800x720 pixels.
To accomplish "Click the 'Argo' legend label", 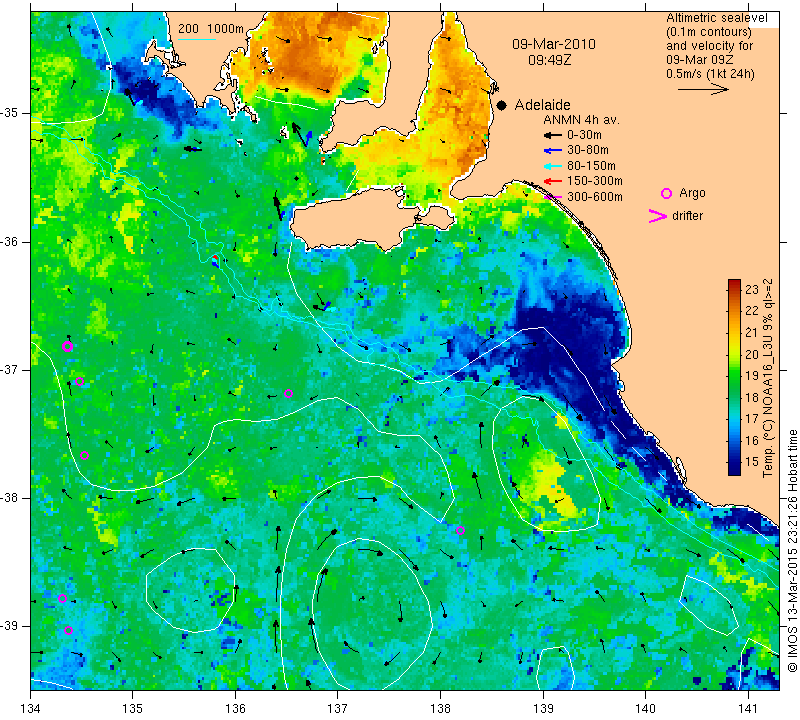I will [692, 193].
